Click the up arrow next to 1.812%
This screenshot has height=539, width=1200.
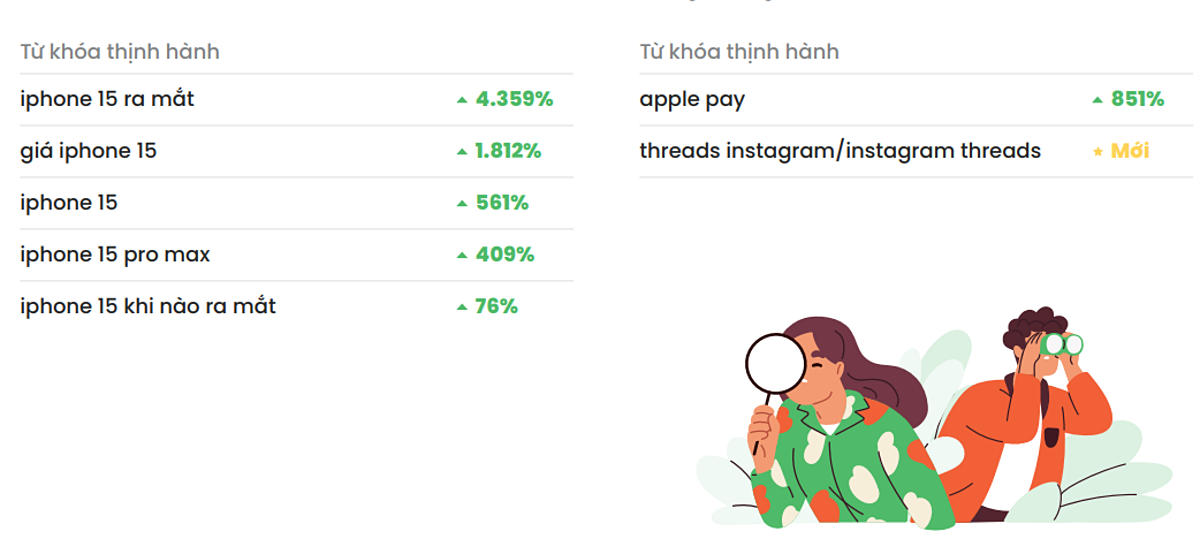click(462, 152)
